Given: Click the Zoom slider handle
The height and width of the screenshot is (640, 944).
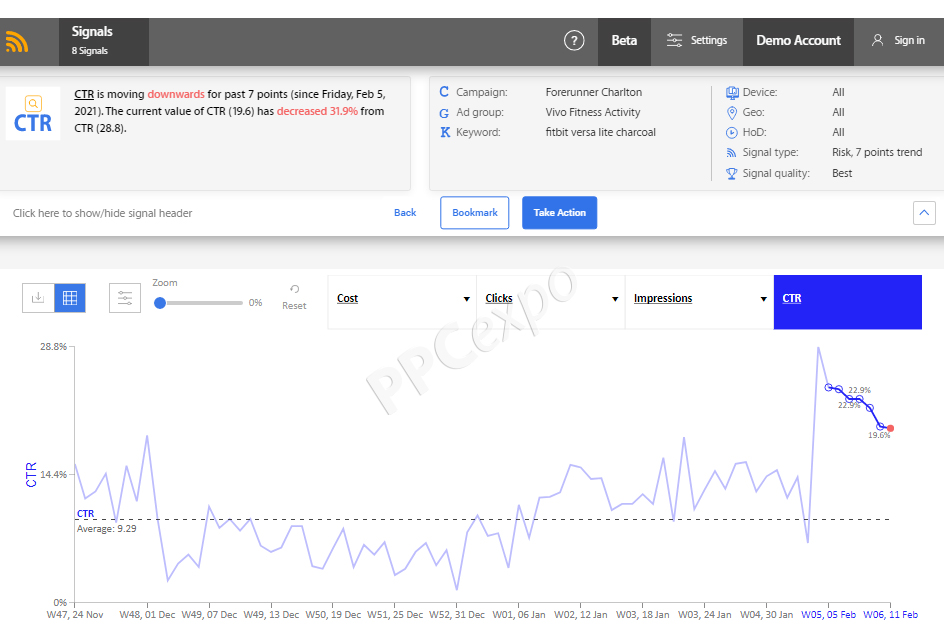Looking at the screenshot, I should tap(160, 303).
